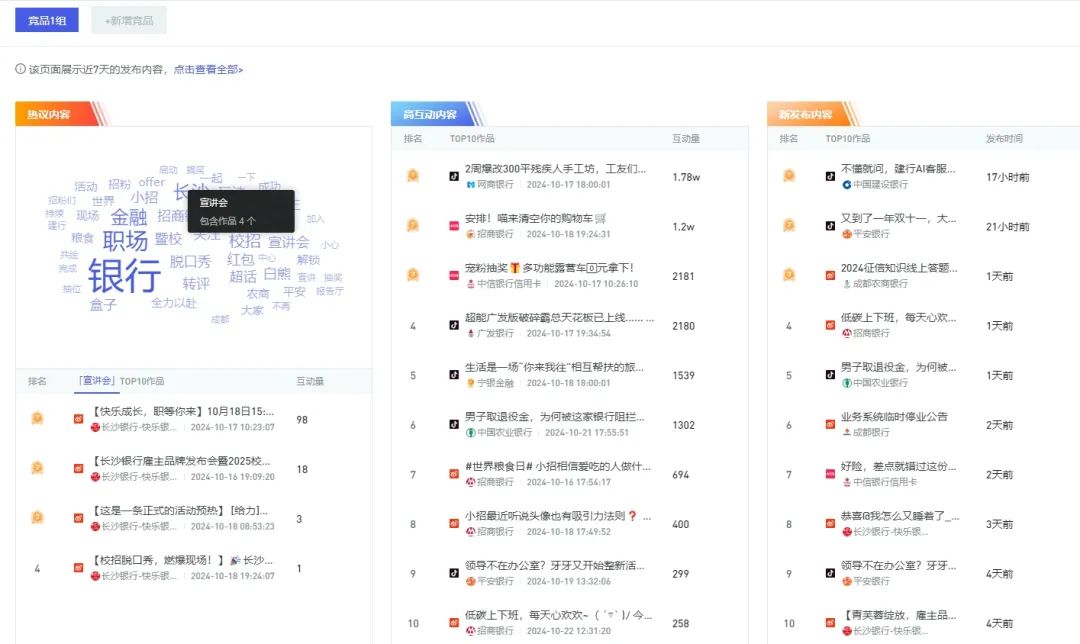Open post 【校招脱口秀，燃爆现场！】
This screenshot has width=1080, height=644.
[x=183, y=560]
